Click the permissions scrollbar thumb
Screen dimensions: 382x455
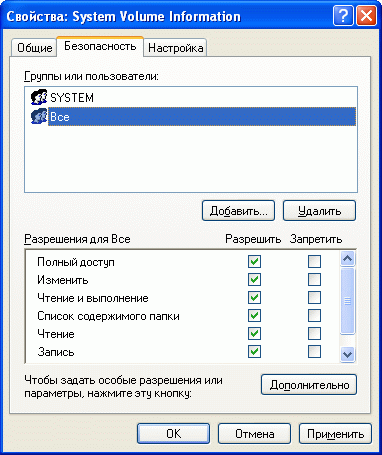click(347, 301)
